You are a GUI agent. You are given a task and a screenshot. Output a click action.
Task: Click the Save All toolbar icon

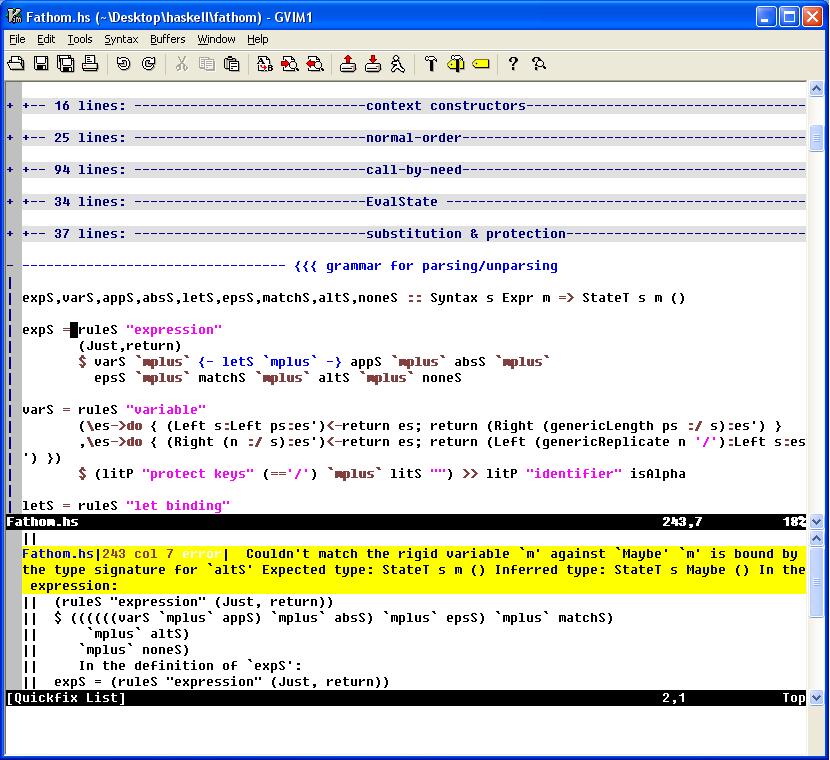[65, 64]
